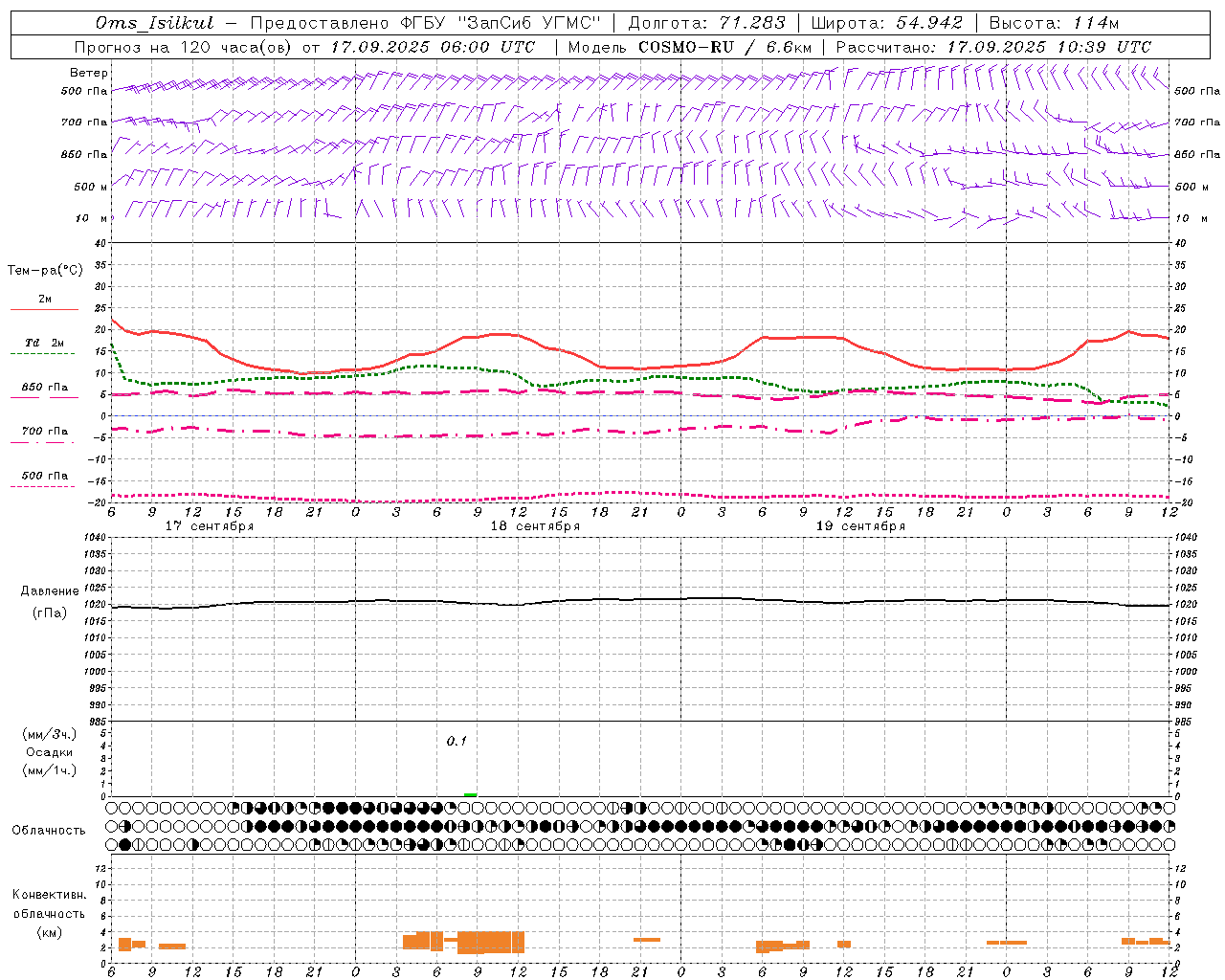Click the Широта: 54.942 value
Screen dimensions: 1225x980
[x=886, y=23]
